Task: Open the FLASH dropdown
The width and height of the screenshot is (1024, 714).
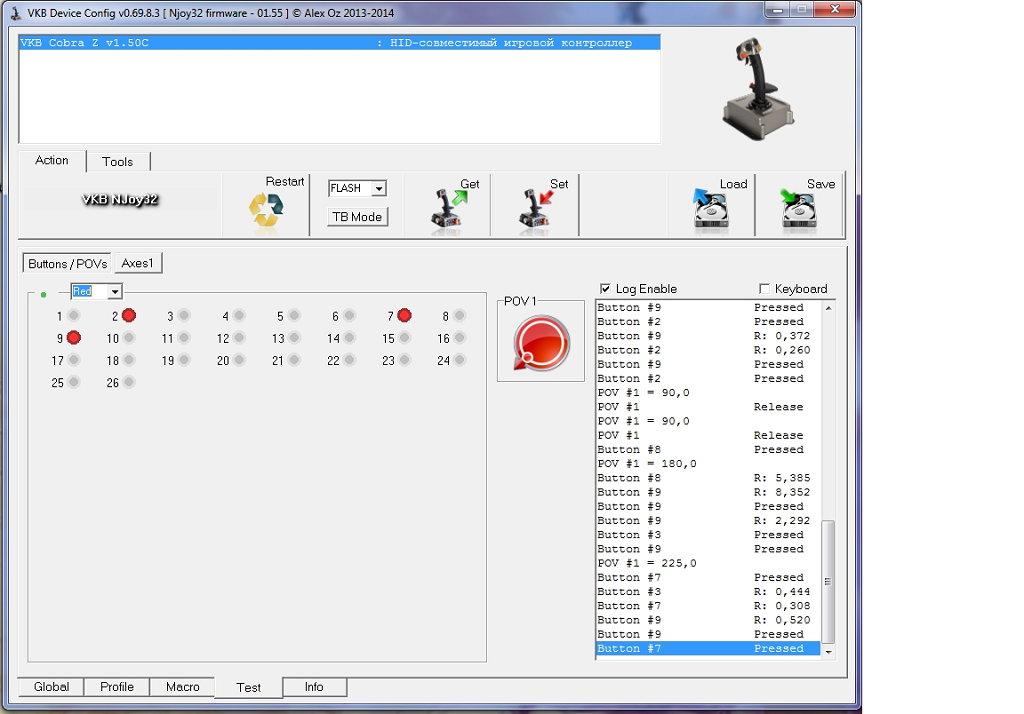Action: click(x=378, y=188)
